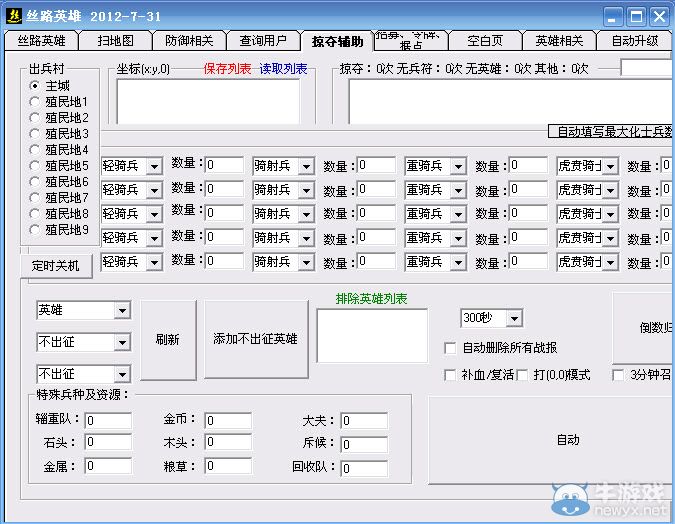Click the 回收队 input field
Screen dimensions: 675x524
coord(364,468)
